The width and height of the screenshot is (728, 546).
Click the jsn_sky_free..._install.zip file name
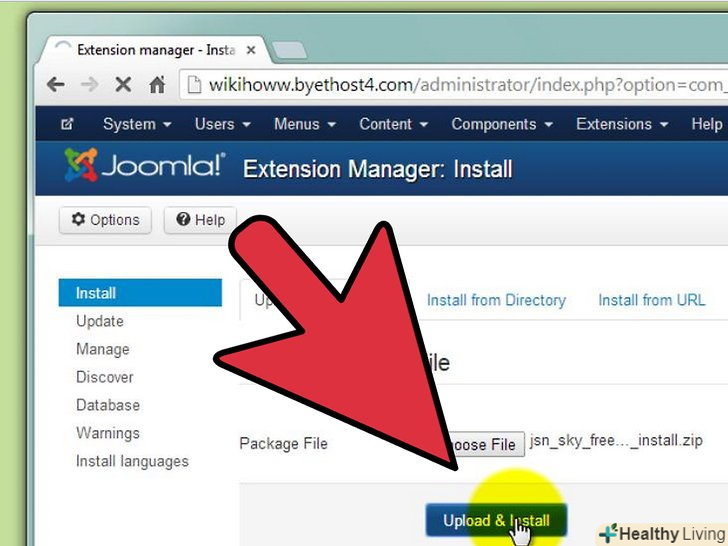[616, 440]
